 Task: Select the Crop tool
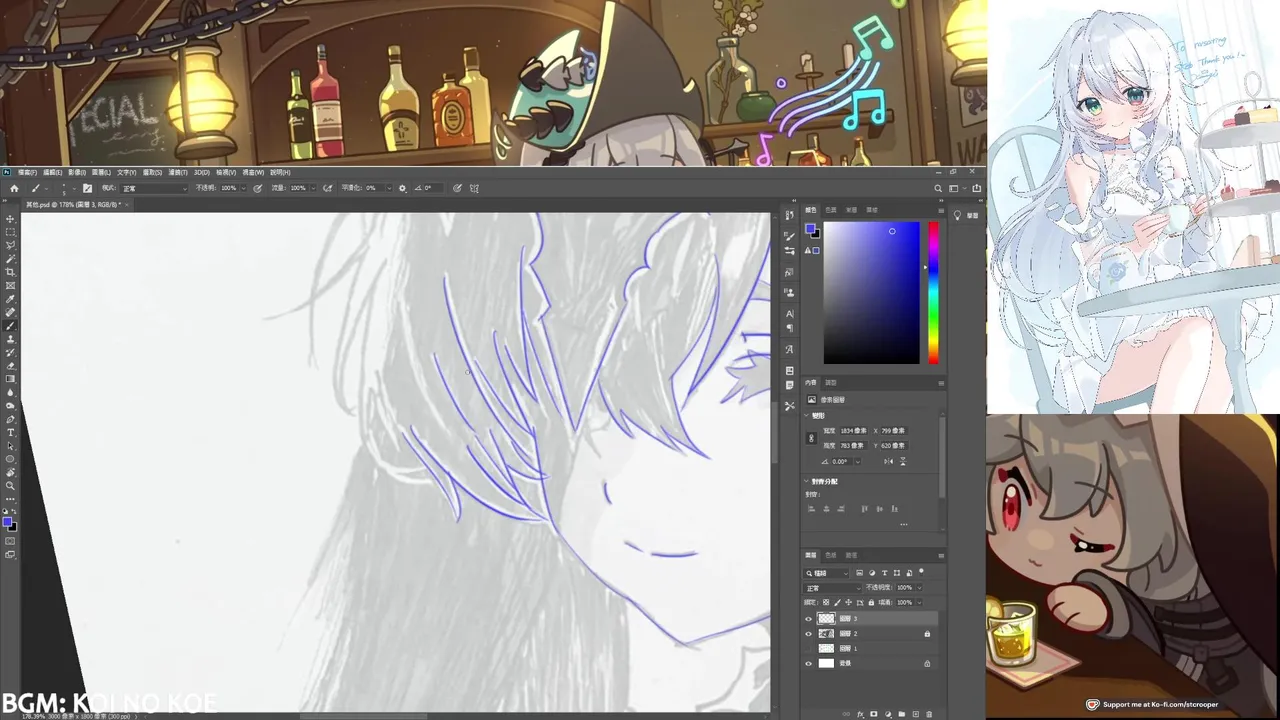point(10,272)
